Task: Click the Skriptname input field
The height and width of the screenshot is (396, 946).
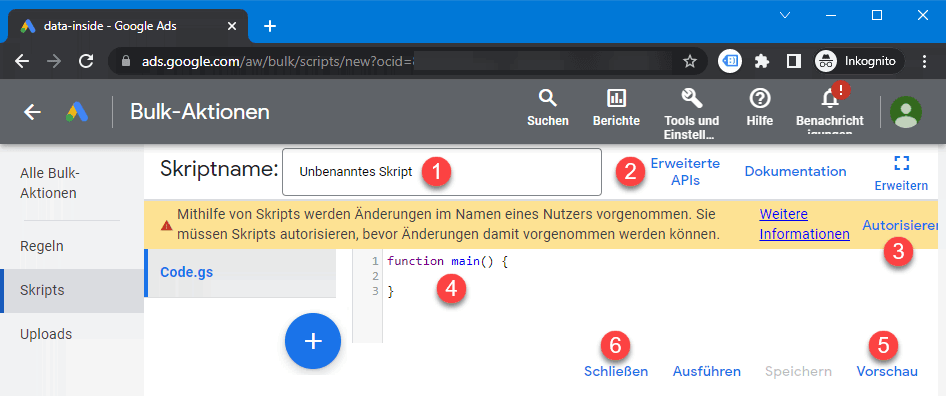Action: [442, 172]
